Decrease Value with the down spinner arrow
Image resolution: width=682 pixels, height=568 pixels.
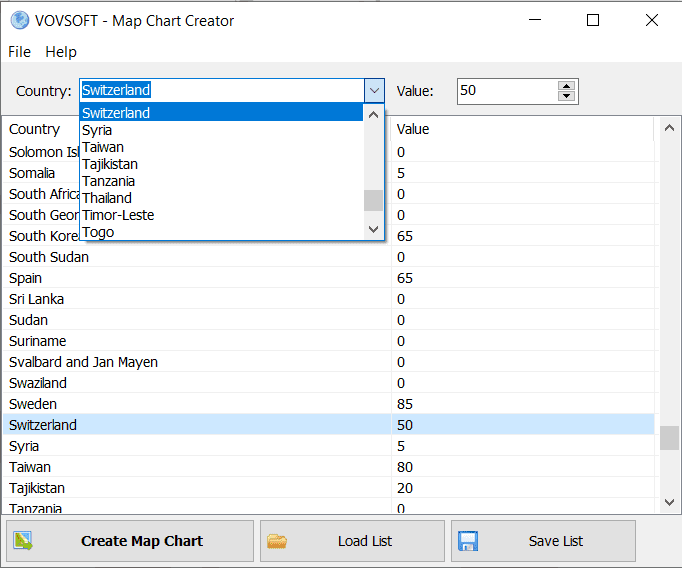point(567,96)
